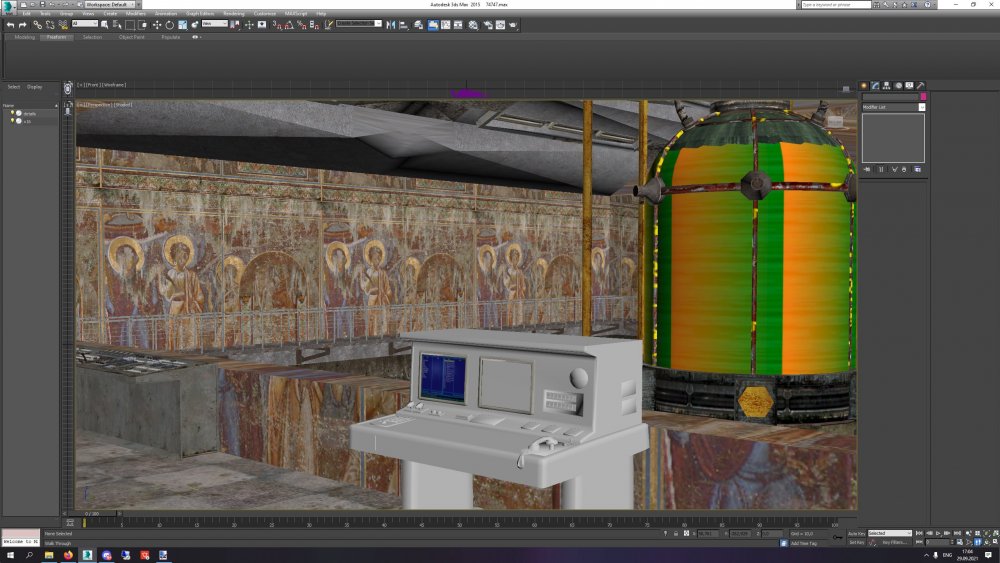The image size is (1000, 563).
Task: Click the Undo arrow in main toolbar
Action: point(10,24)
